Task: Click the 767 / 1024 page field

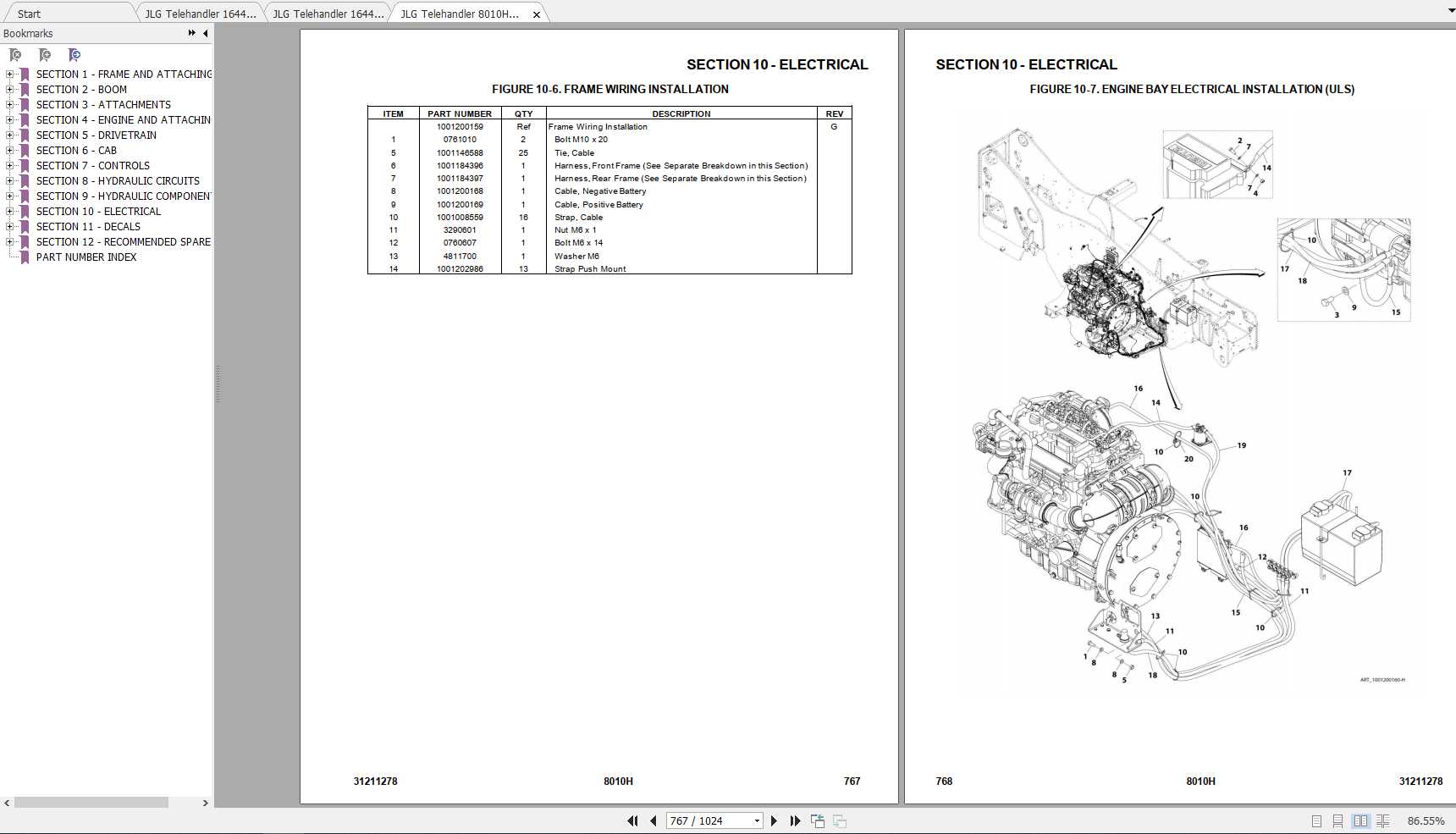Action: 709,820
